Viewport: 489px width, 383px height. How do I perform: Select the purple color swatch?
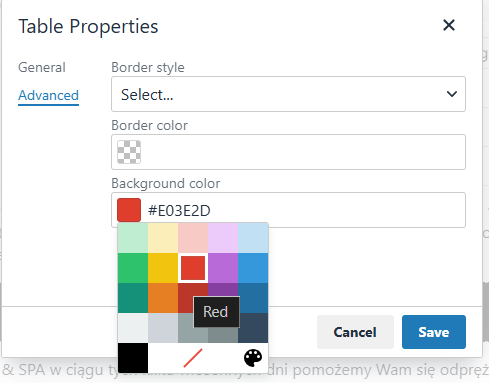[x=223, y=268]
